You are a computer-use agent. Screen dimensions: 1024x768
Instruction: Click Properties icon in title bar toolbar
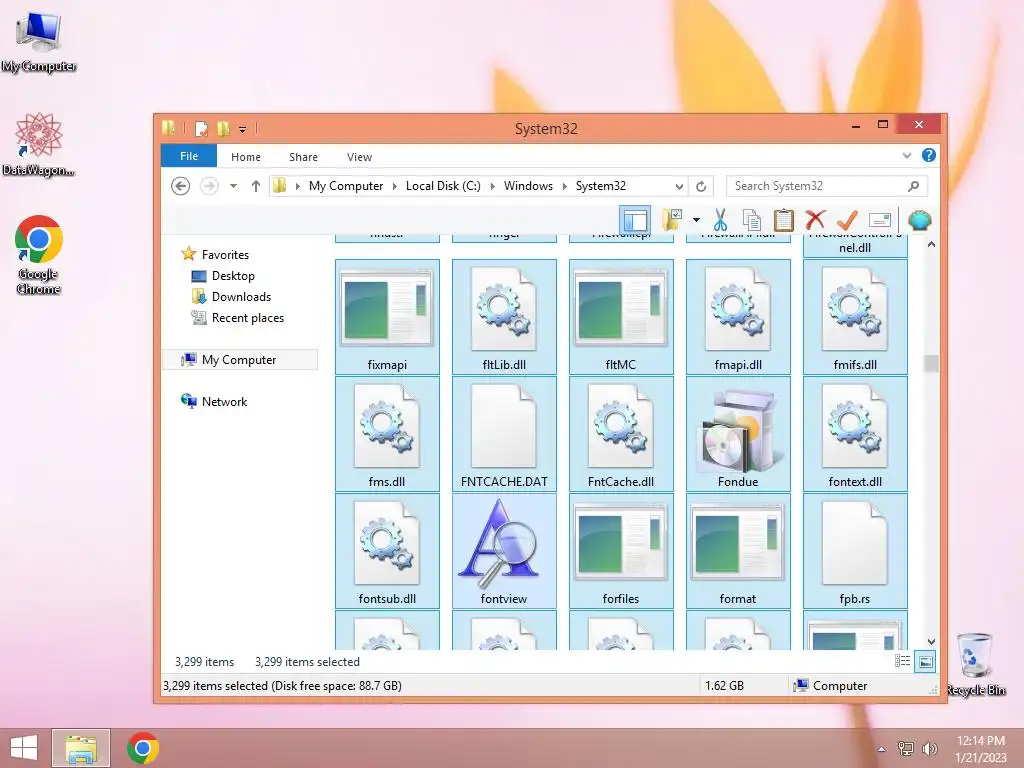[202, 129]
